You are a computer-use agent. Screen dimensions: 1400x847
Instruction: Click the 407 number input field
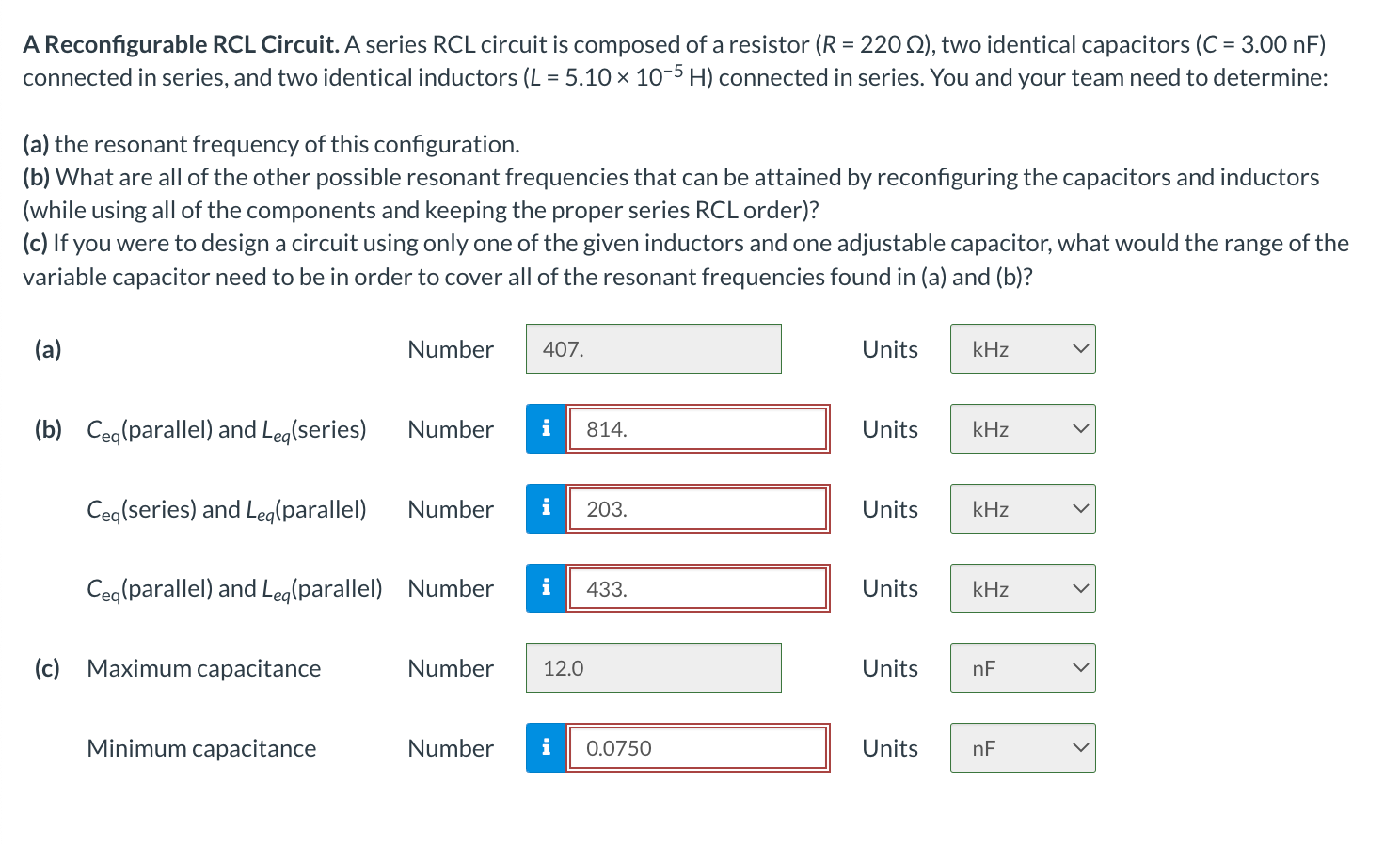click(653, 348)
